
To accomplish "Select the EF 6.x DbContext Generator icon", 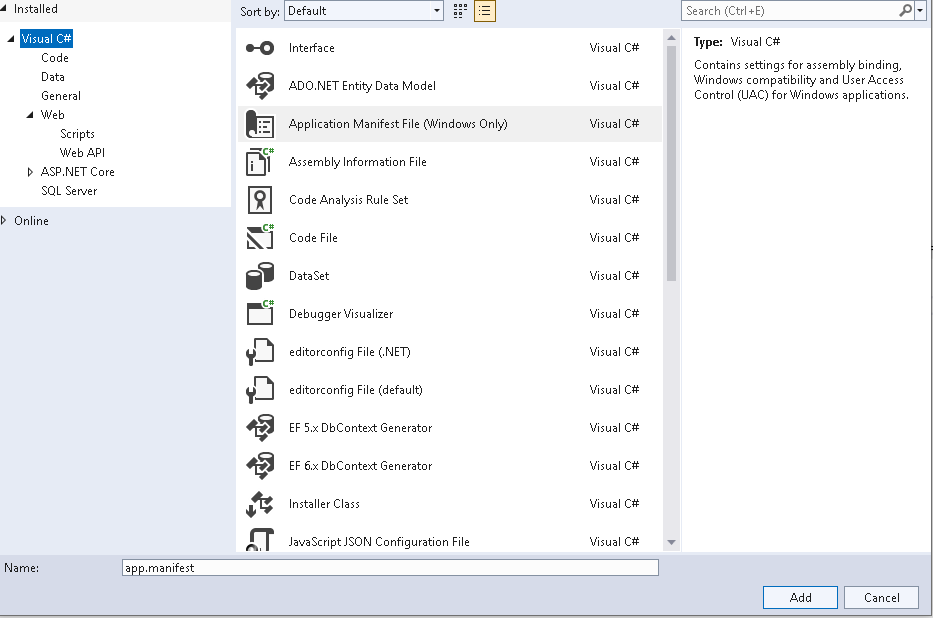I will point(260,466).
